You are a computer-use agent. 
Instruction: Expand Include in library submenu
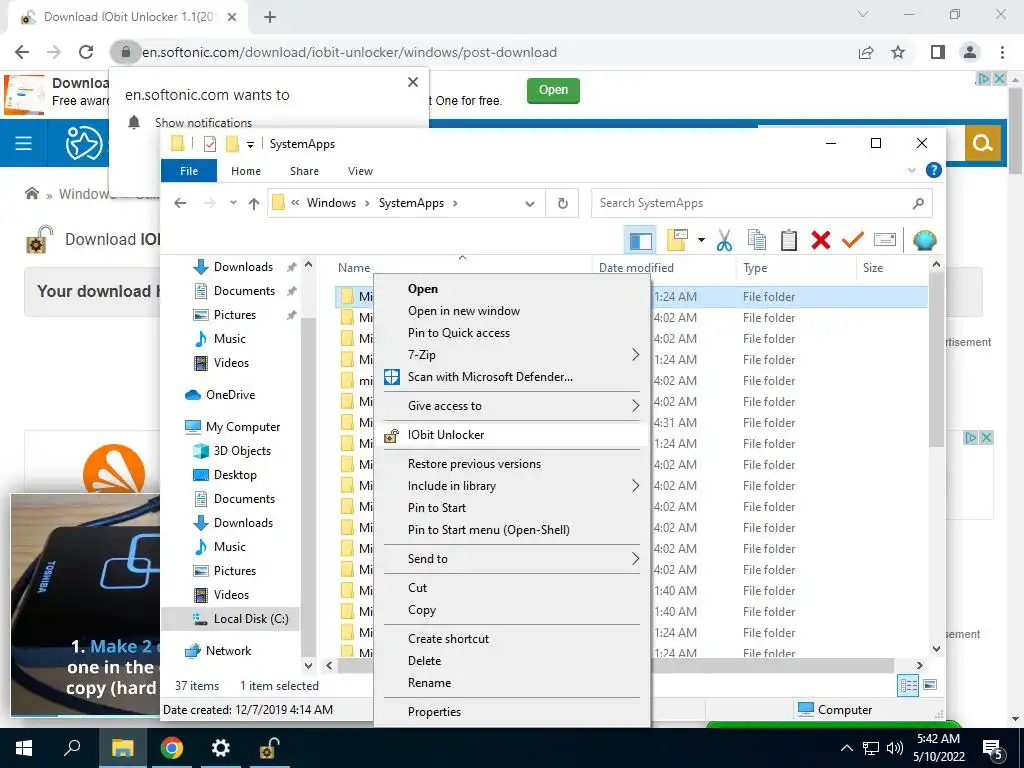pos(513,486)
